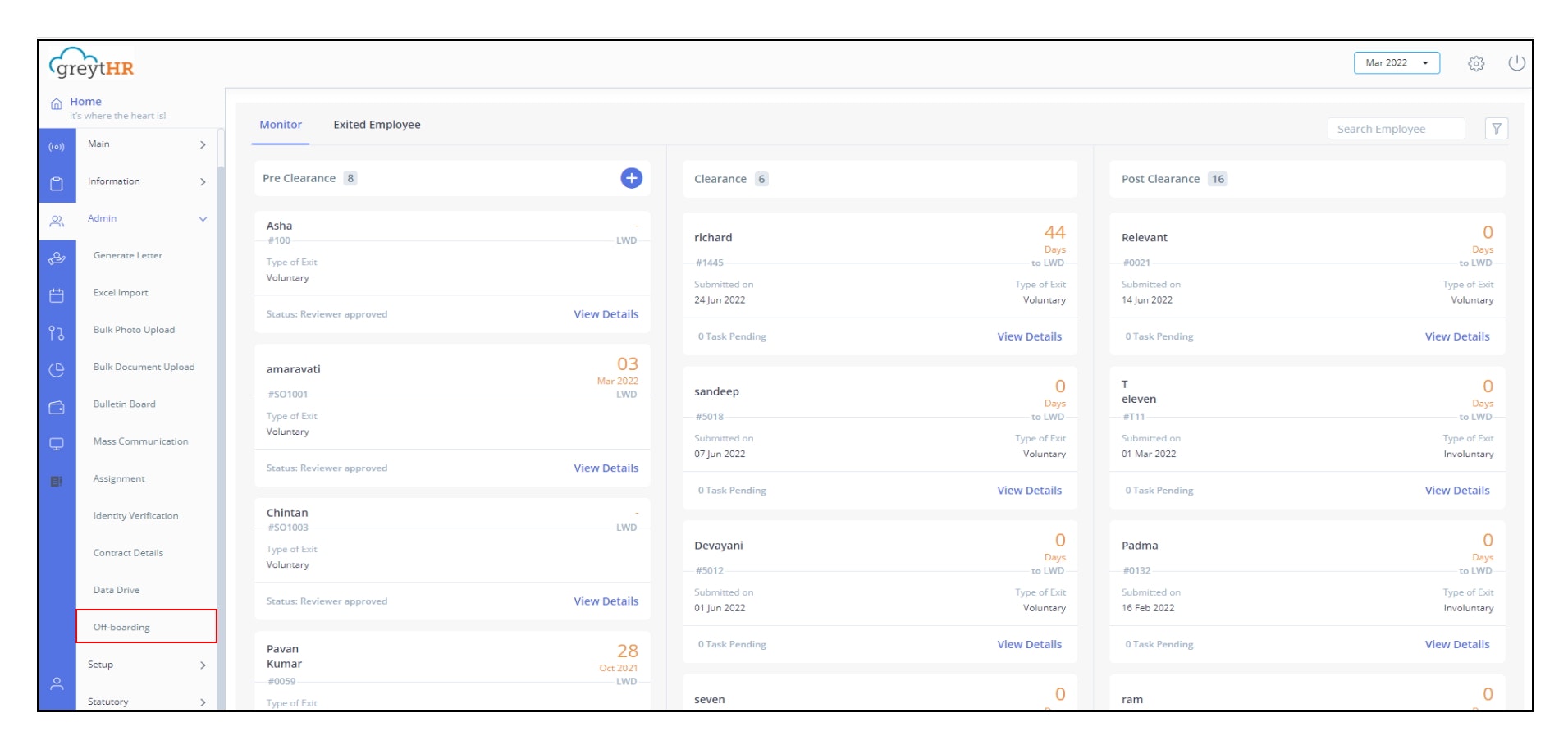This screenshot has height=745, width=1568.
Task: Open Identity Verification menu item
Action: tap(135, 516)
